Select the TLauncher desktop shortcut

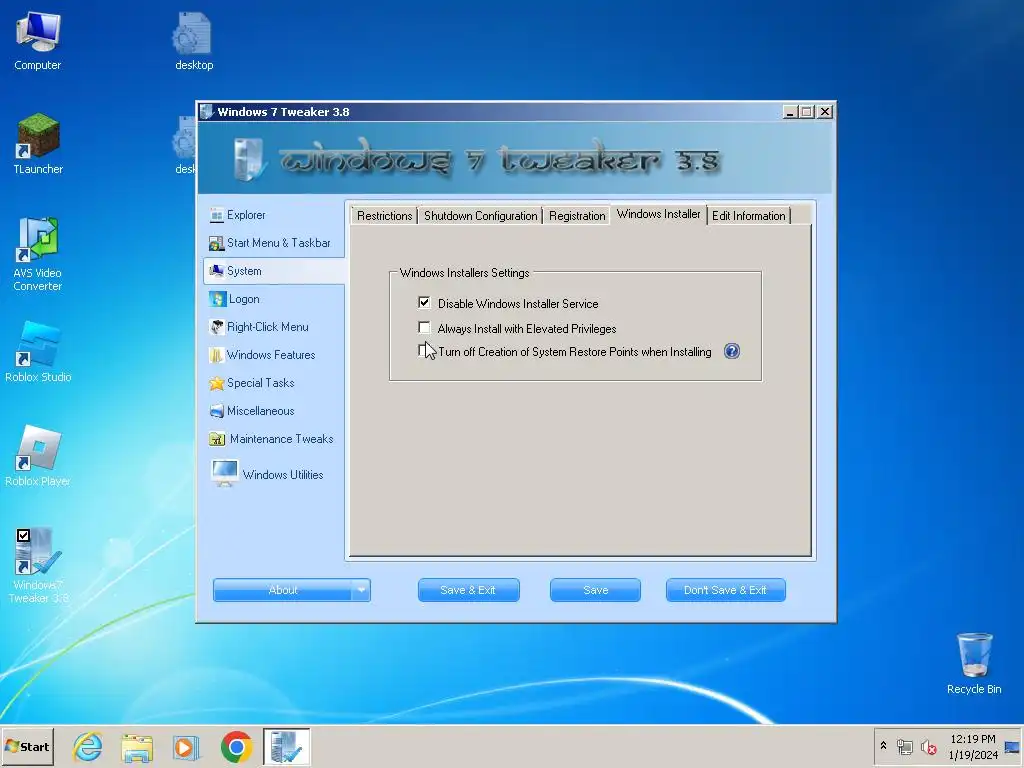click(x=38, y=144)
